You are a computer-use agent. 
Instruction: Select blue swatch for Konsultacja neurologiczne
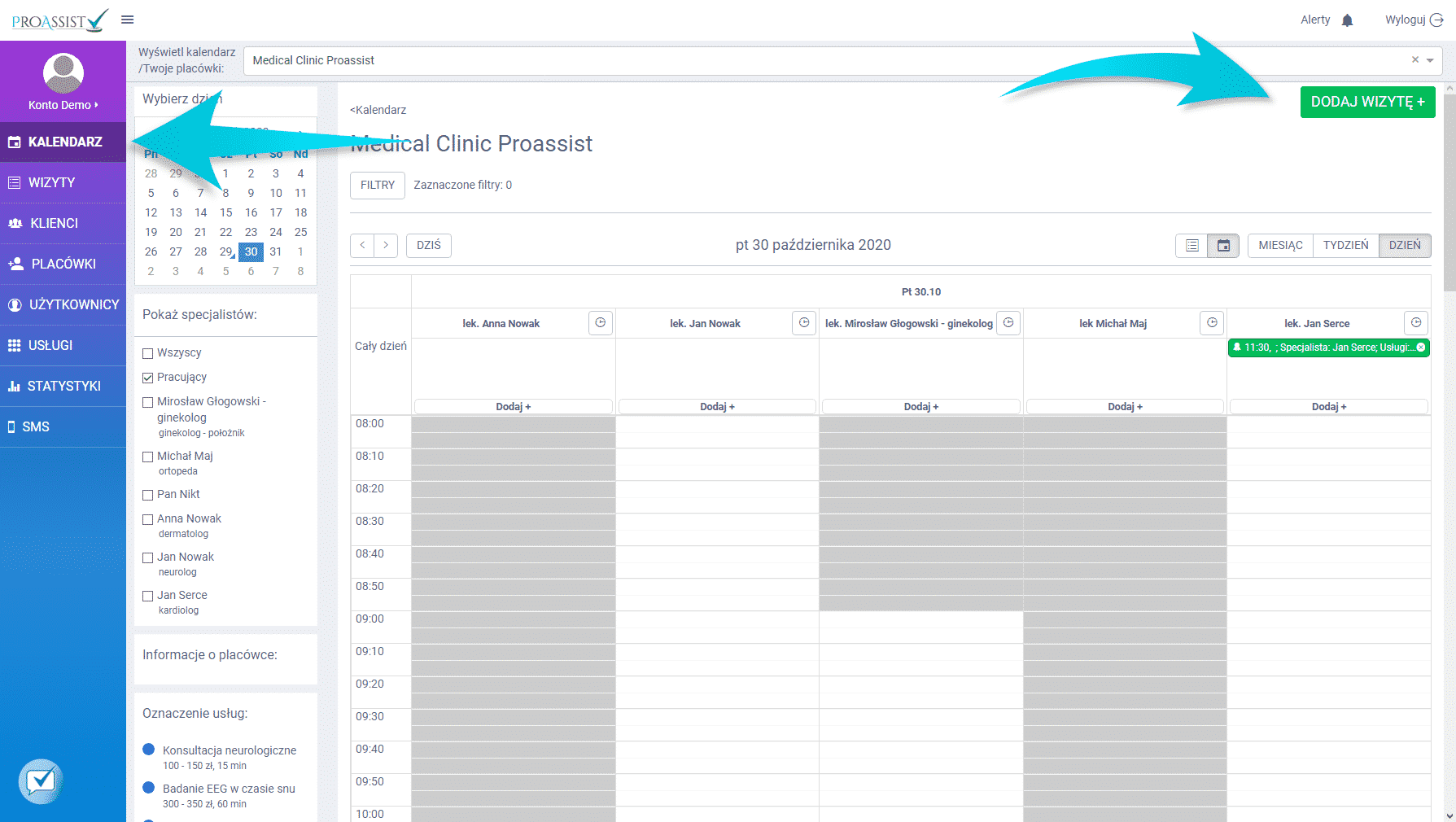coord(148,750)
